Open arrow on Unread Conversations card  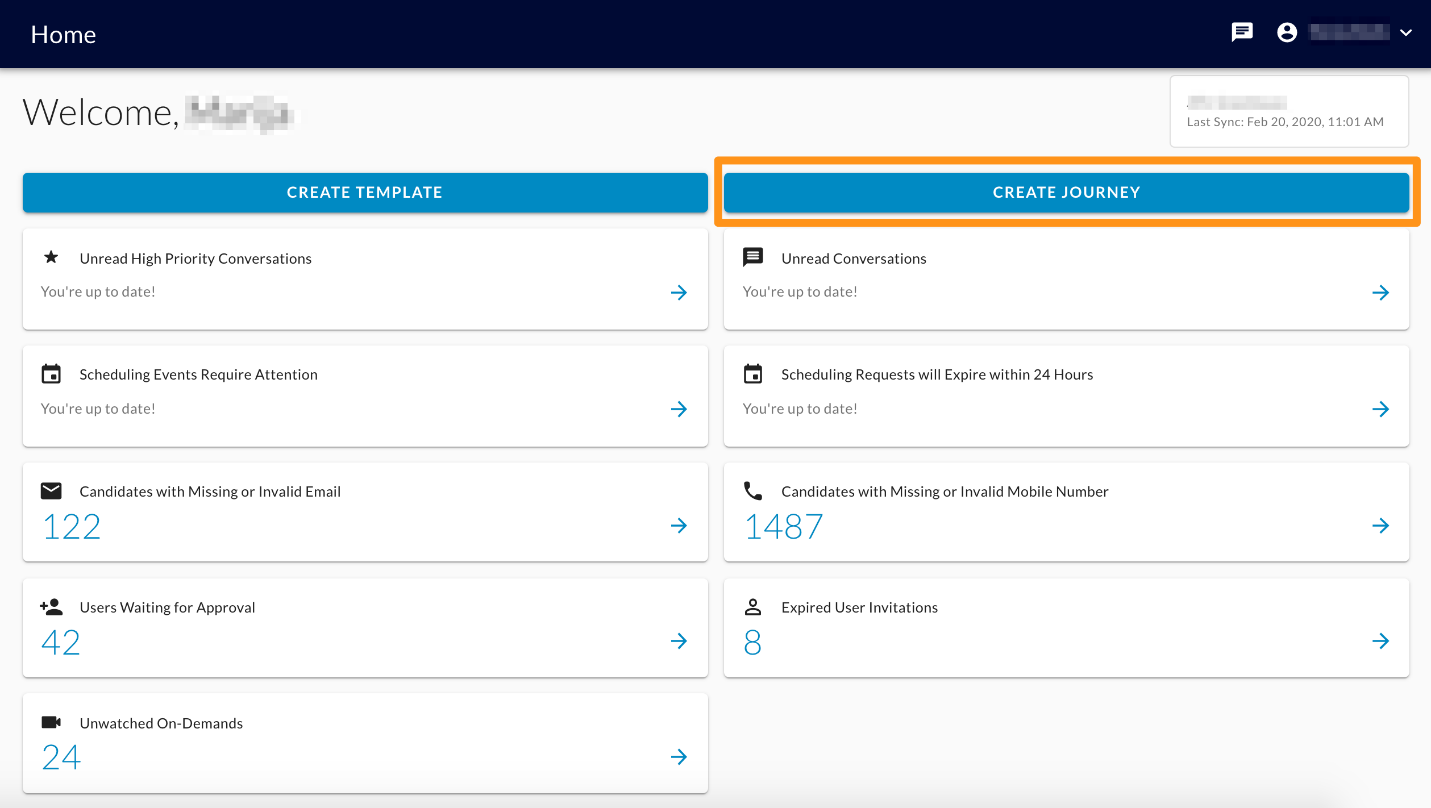coord(1381,292)
